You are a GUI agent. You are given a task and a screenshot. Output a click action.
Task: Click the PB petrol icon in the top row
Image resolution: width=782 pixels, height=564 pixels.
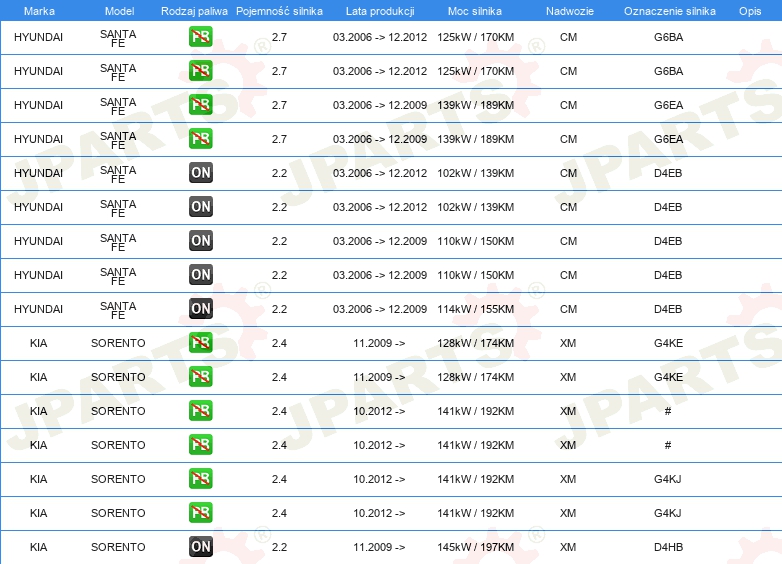click(200, 38)
